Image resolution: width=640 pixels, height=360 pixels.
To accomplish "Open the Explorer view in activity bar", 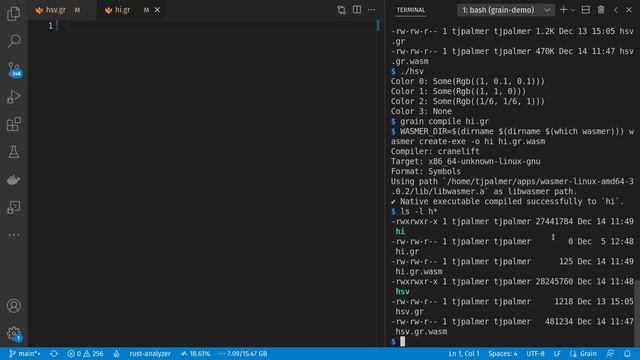I will [x=13, y=13].
